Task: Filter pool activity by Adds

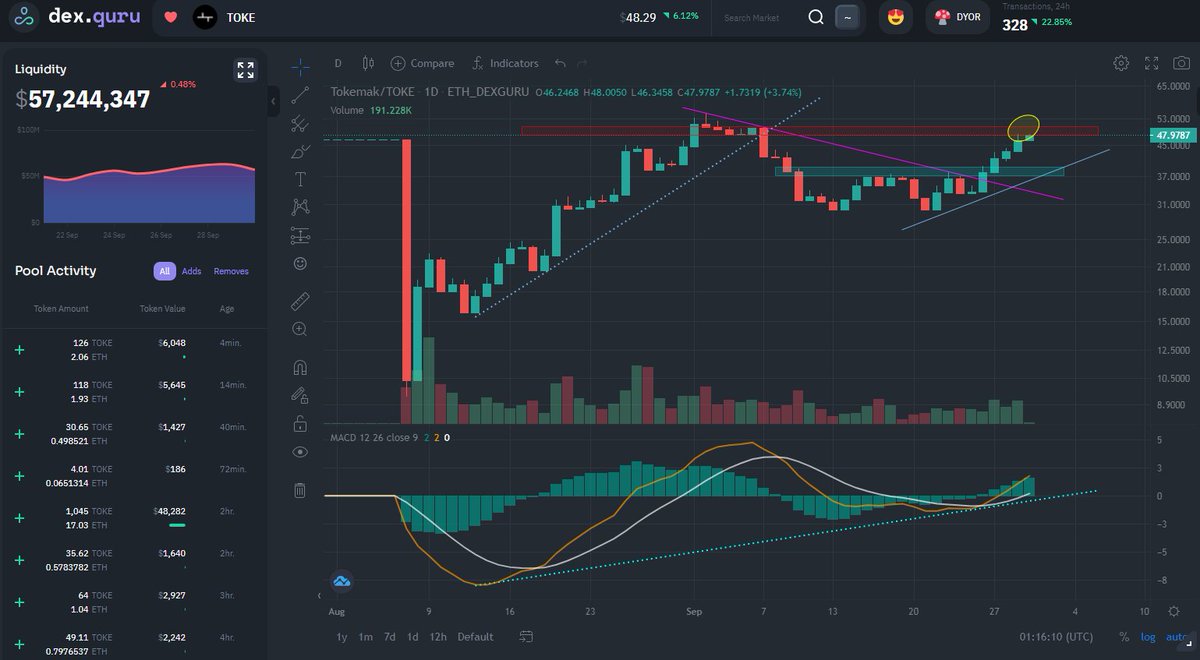Action: pyautogui.click(x=191, y=271)
